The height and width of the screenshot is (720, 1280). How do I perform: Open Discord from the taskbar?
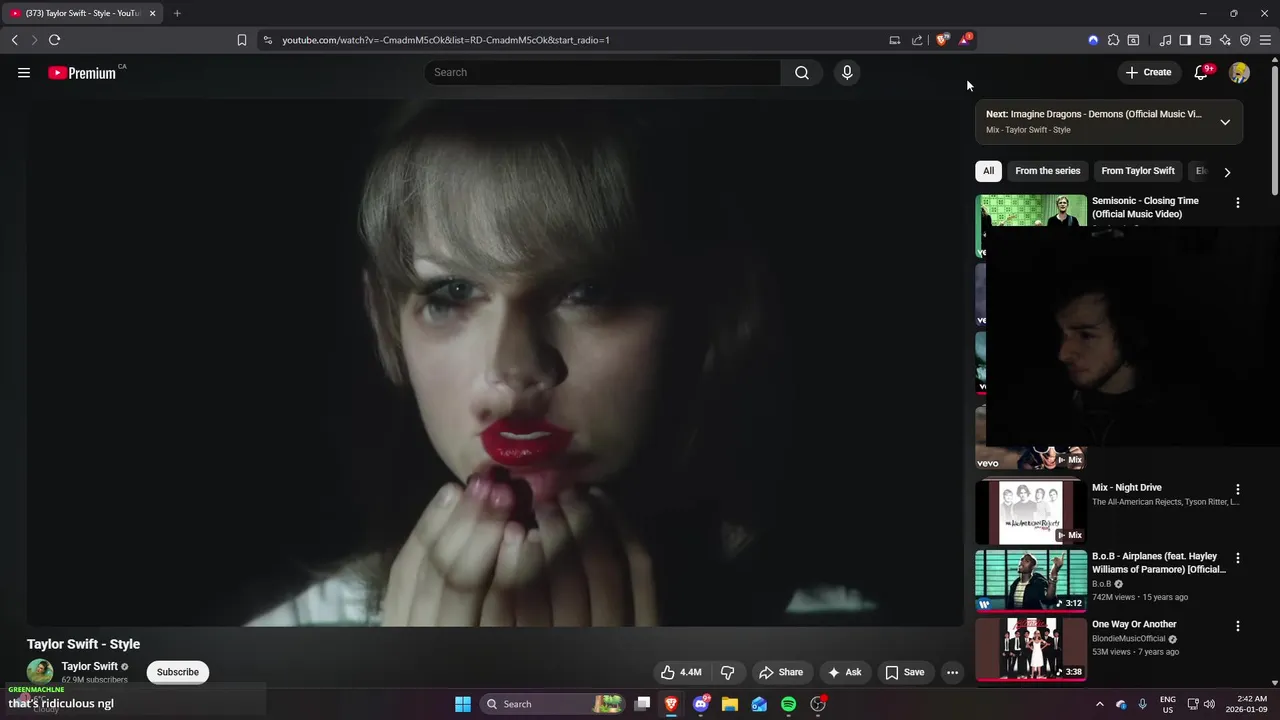(x=701, y=704)
